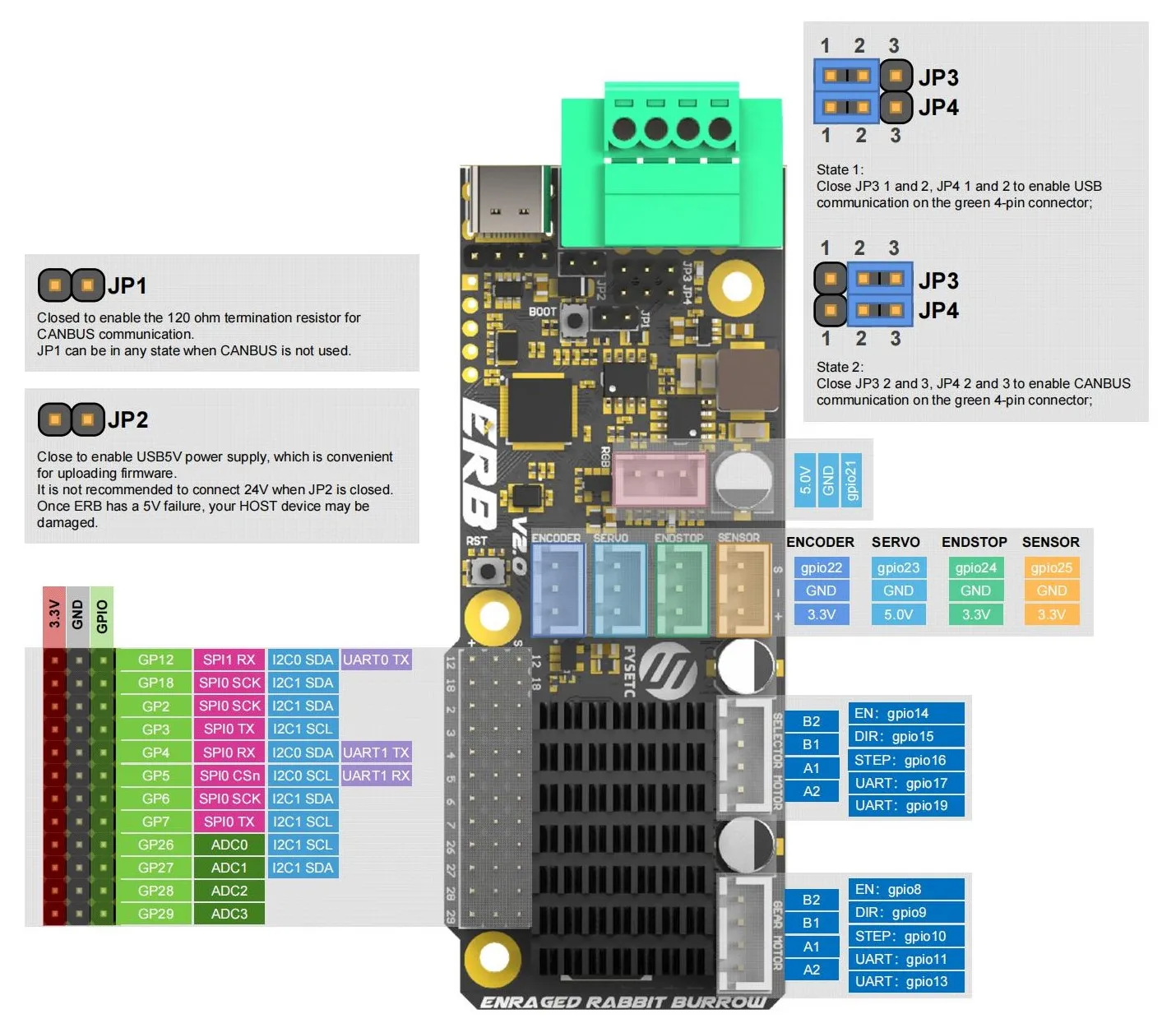Image resolution: width=1176 pixels, height=1028 pixels.
Task: Select the UART0 TX label
Action: (376, 660)
